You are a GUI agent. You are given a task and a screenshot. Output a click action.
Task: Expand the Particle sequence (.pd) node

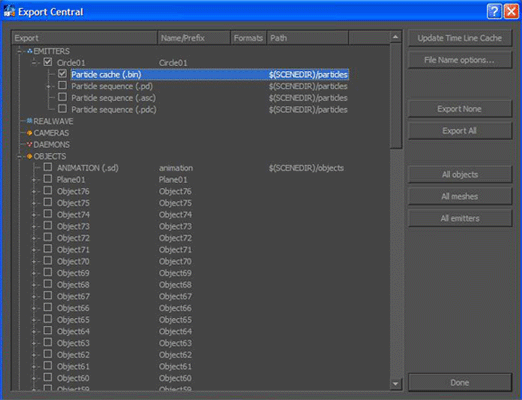pos(48,86)
